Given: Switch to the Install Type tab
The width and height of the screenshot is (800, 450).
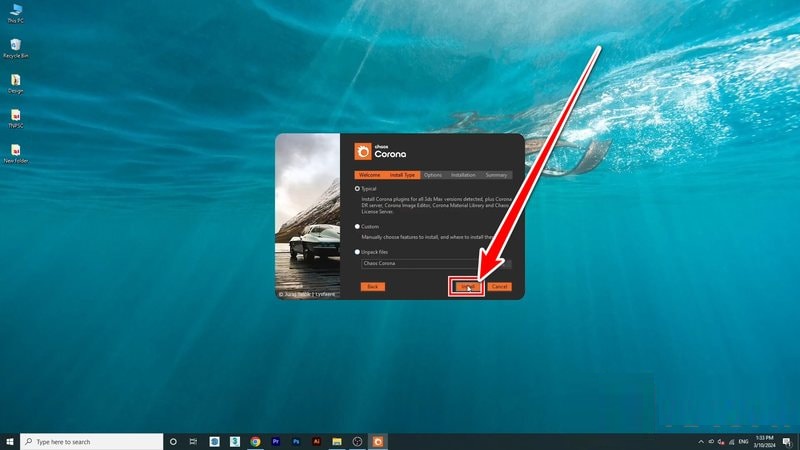Looking at the screenshot, I should pos(402,175).
